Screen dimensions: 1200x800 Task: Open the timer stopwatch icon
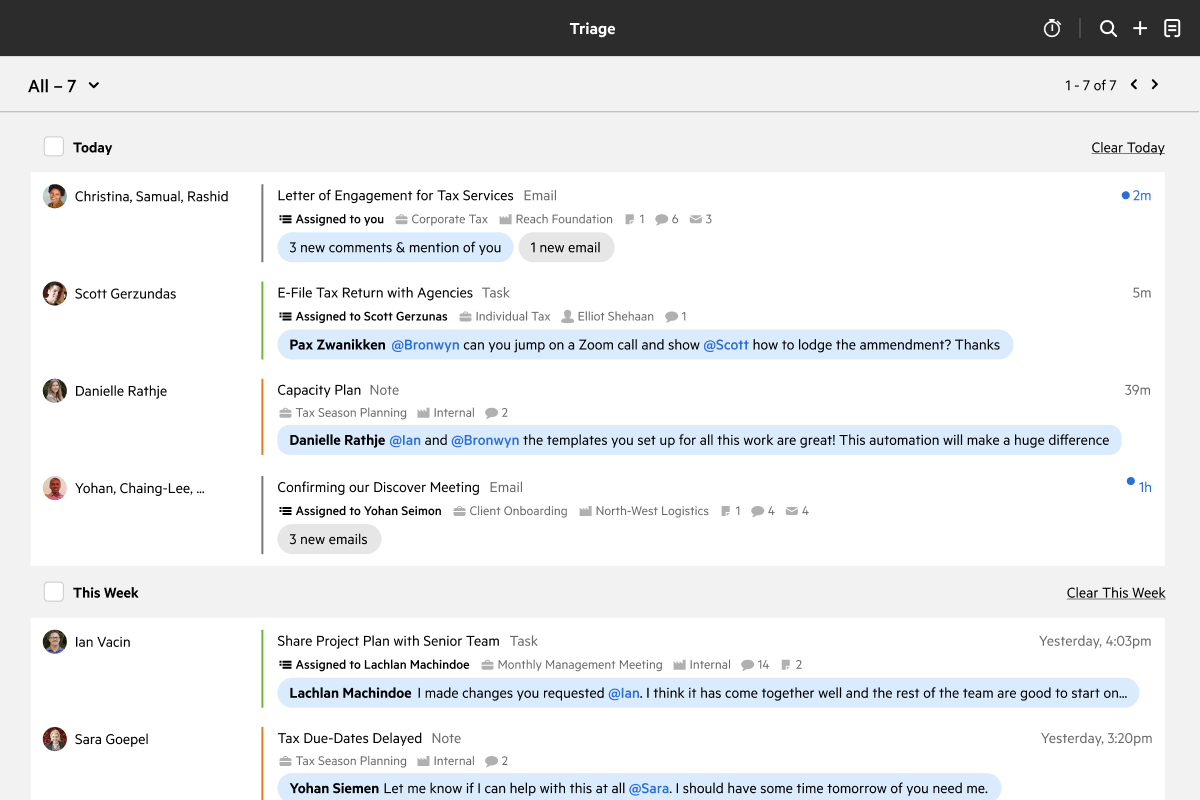pos(1052,29)
